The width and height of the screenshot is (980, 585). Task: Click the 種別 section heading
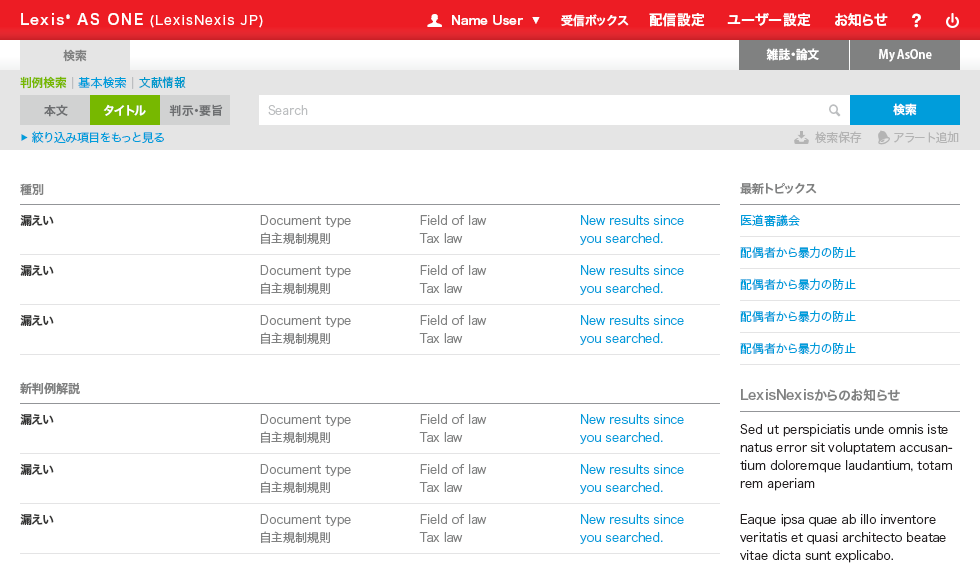coord(32,189)
